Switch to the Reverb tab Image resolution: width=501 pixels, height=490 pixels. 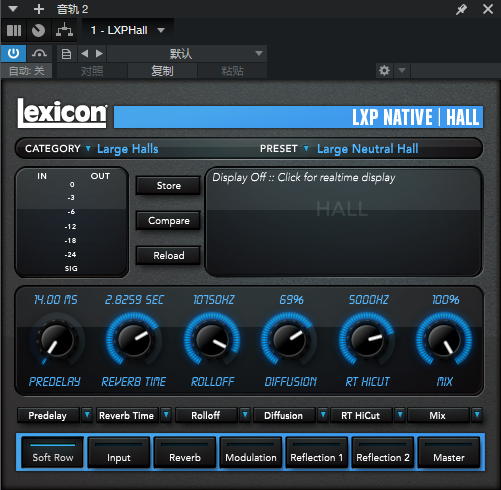185,452
